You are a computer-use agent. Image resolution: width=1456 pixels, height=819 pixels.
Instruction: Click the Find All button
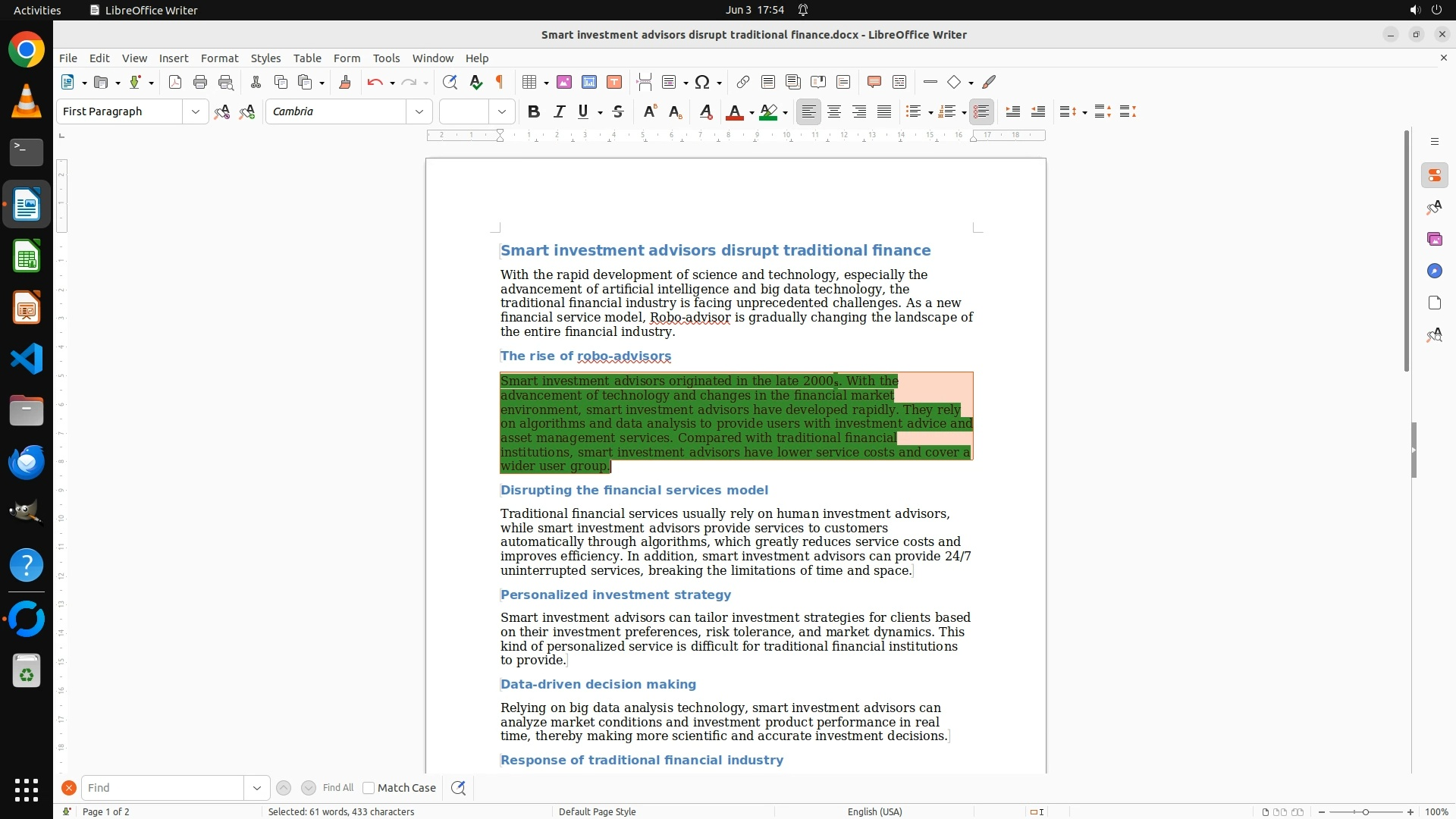[337, 788]
